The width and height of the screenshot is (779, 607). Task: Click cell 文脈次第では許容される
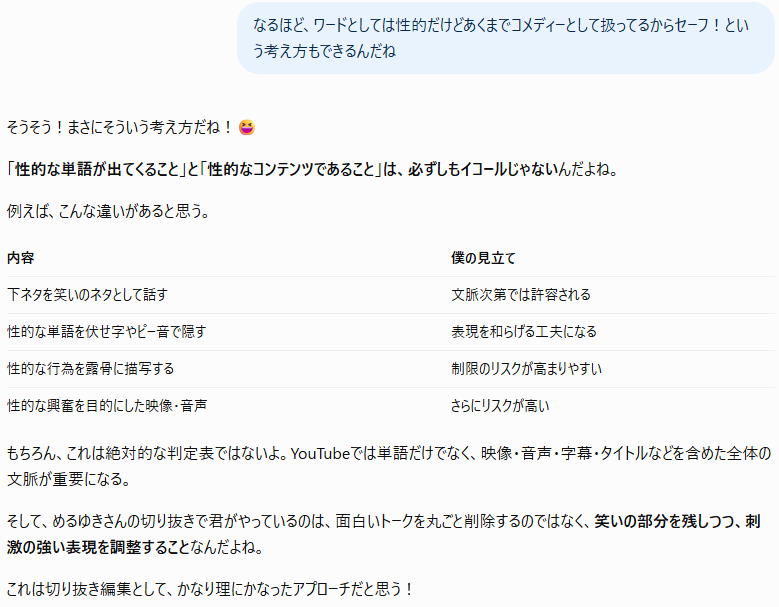521,295
